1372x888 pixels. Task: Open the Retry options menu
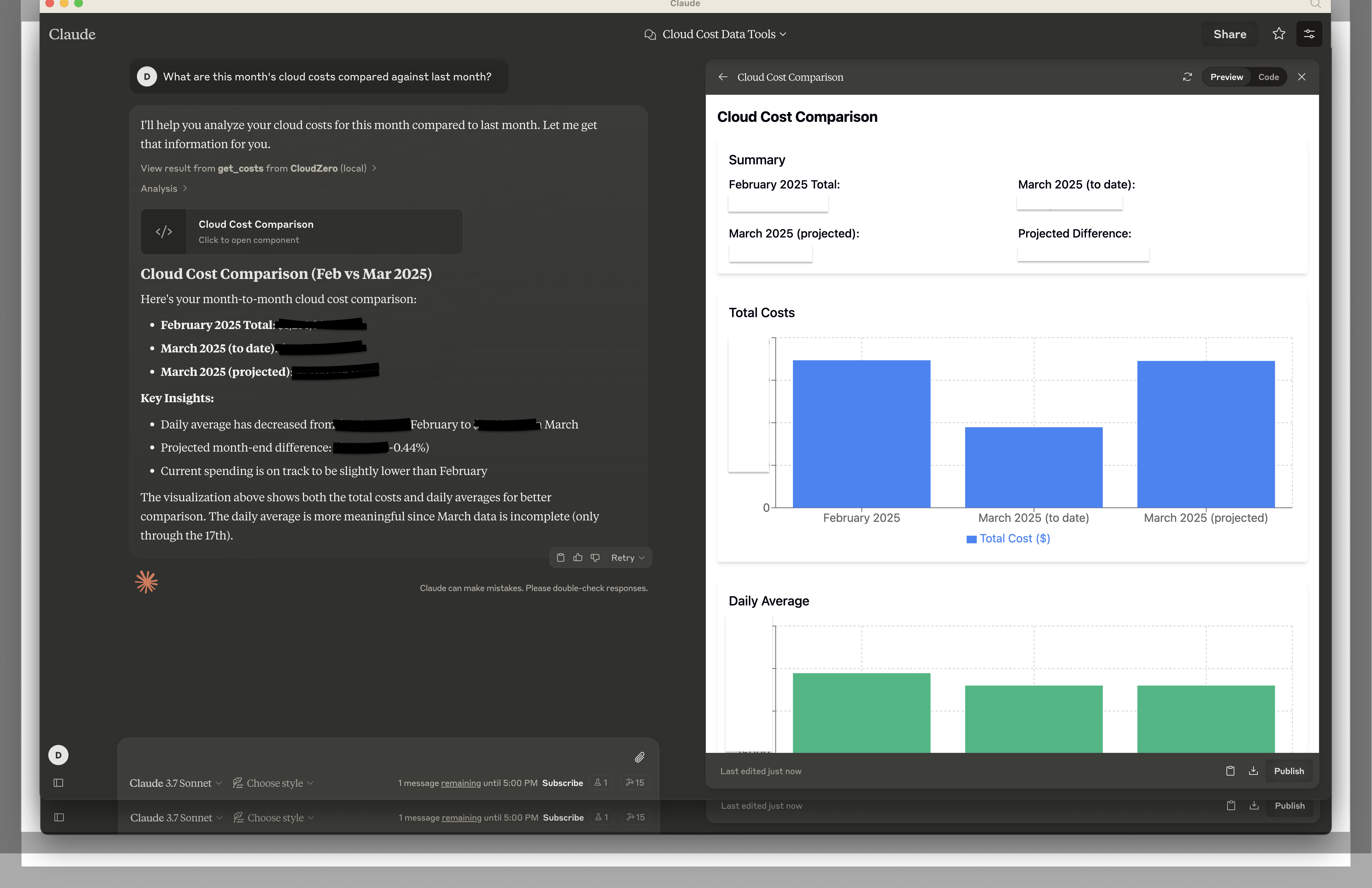point(628,558)
